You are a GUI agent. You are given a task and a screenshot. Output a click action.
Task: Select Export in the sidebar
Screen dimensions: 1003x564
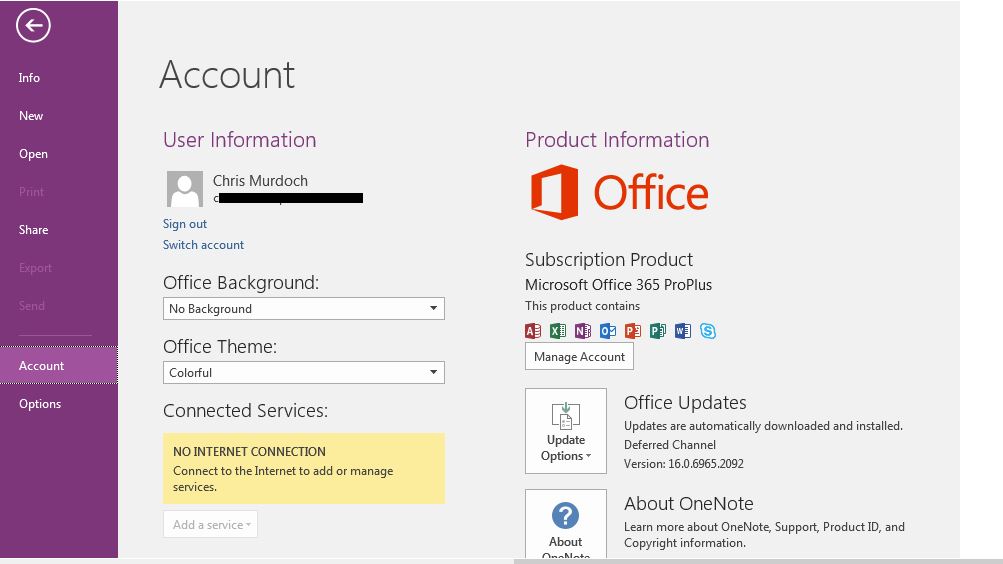coord(59,268)
